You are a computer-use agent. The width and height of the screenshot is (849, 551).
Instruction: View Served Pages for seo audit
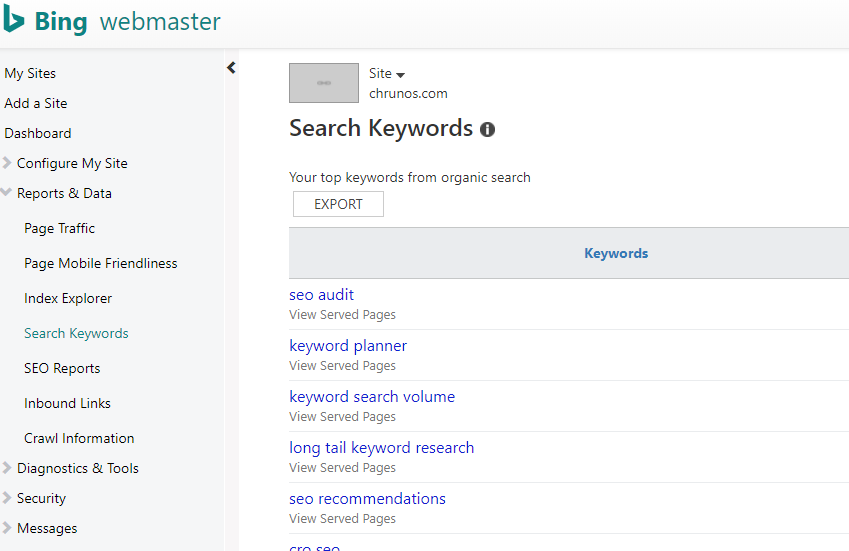(x=342, y=314)
